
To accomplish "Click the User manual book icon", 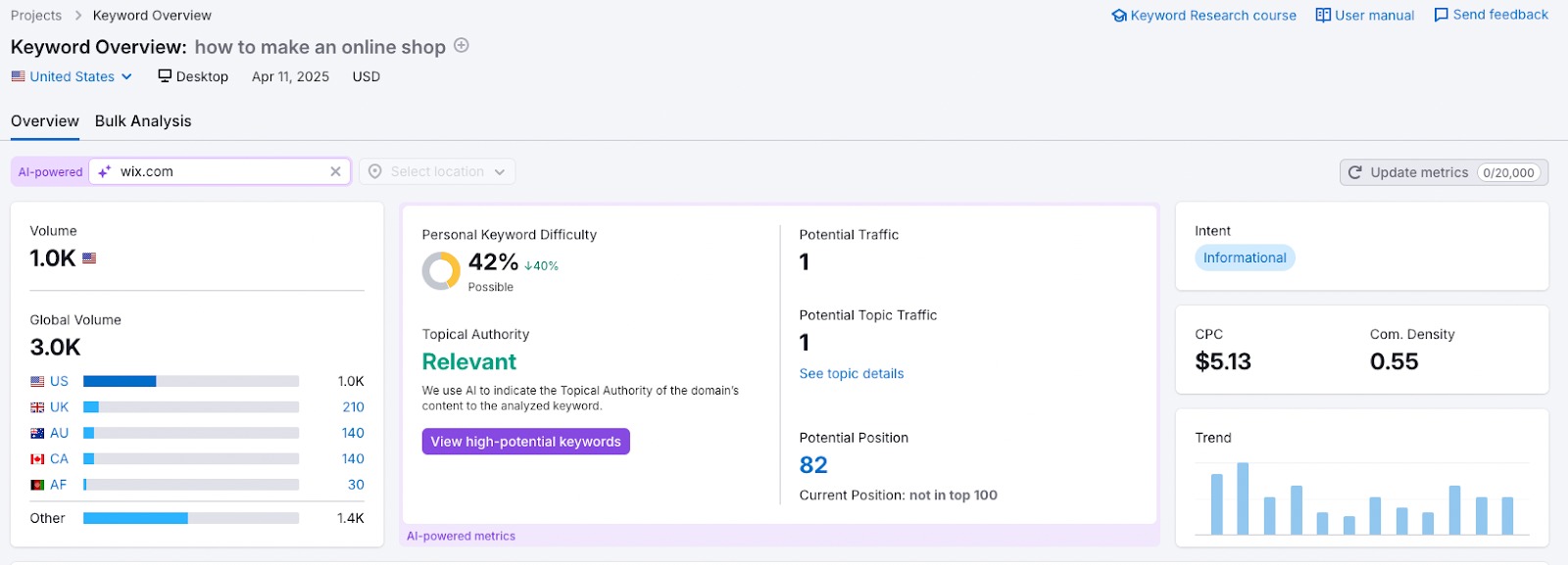I will click(1323, 16).
